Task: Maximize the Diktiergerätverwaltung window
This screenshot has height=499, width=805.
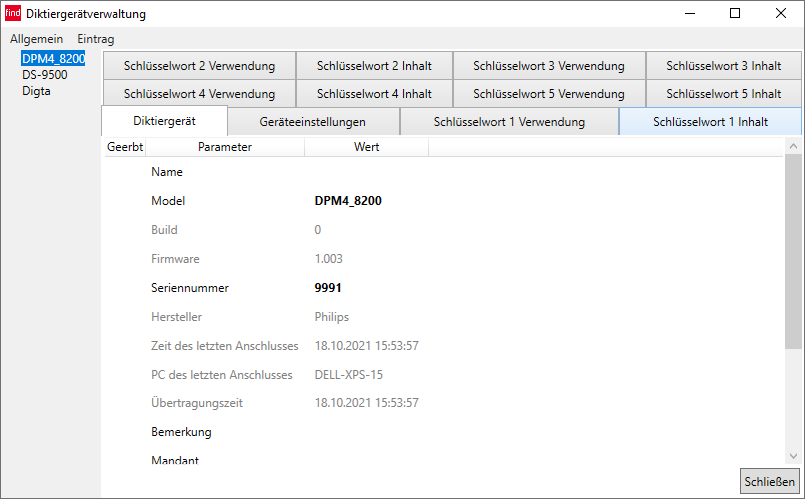Action: 735,13
